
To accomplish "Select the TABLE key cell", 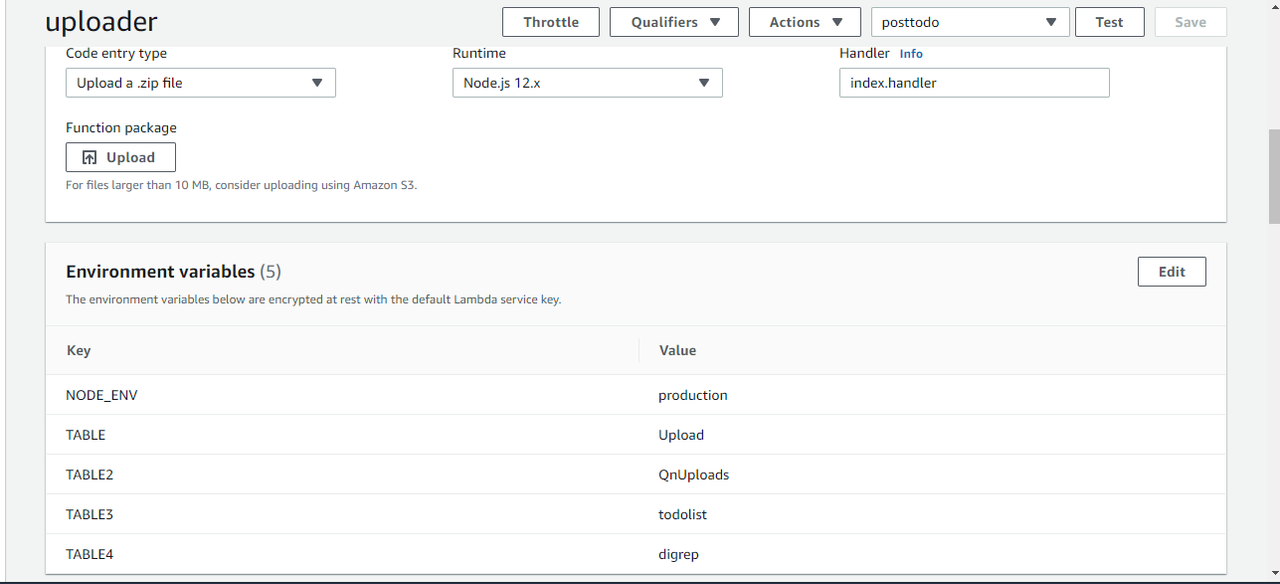I will tap(86, 435).
